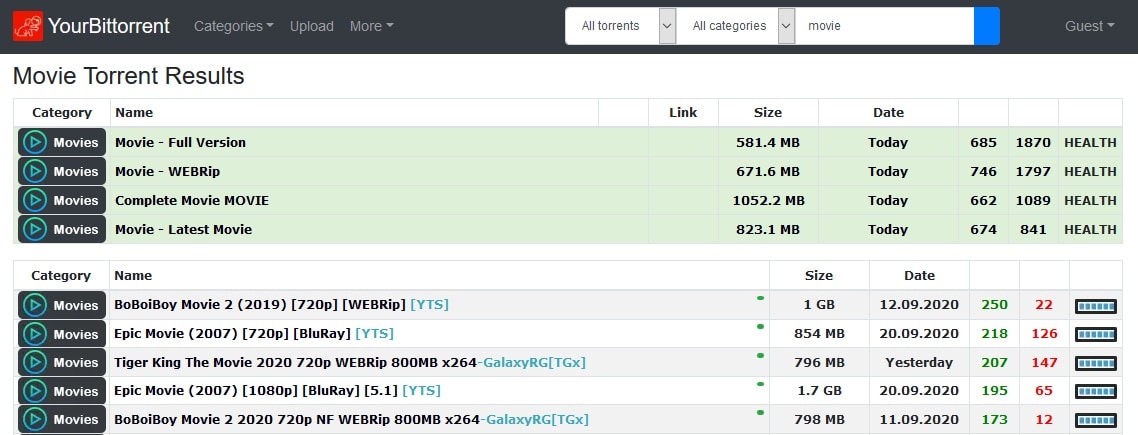The width and height of the screenshot is (1138, 435).
Task: Open BoBoiBoy Movie 2 (2019) [720p] torrent
Action: (x=282, y=305)
